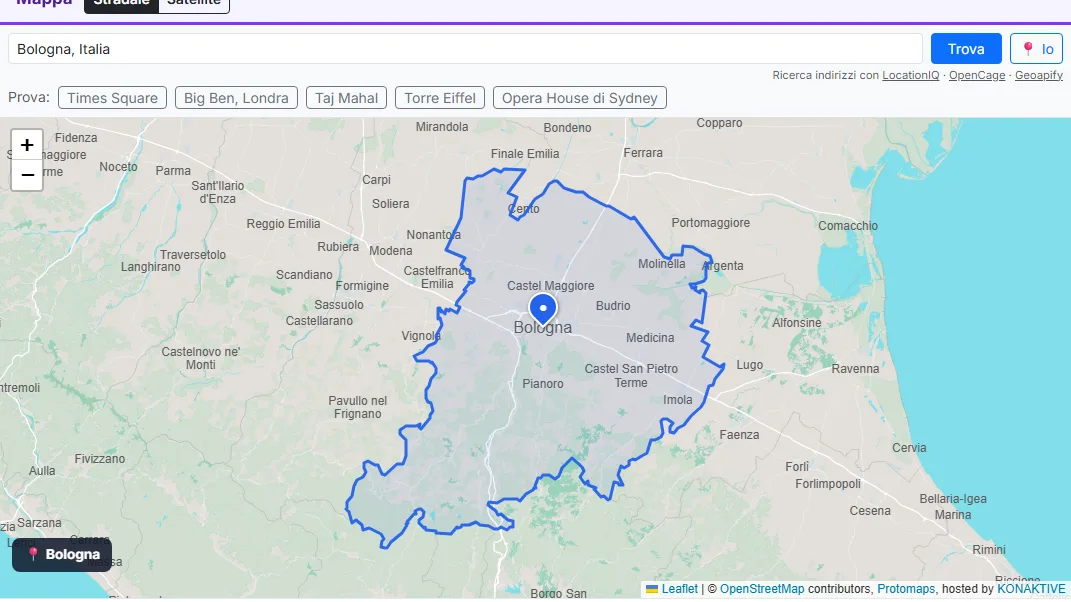Click the Lugo label on map

pyautogui.click(x=749, y=365)
